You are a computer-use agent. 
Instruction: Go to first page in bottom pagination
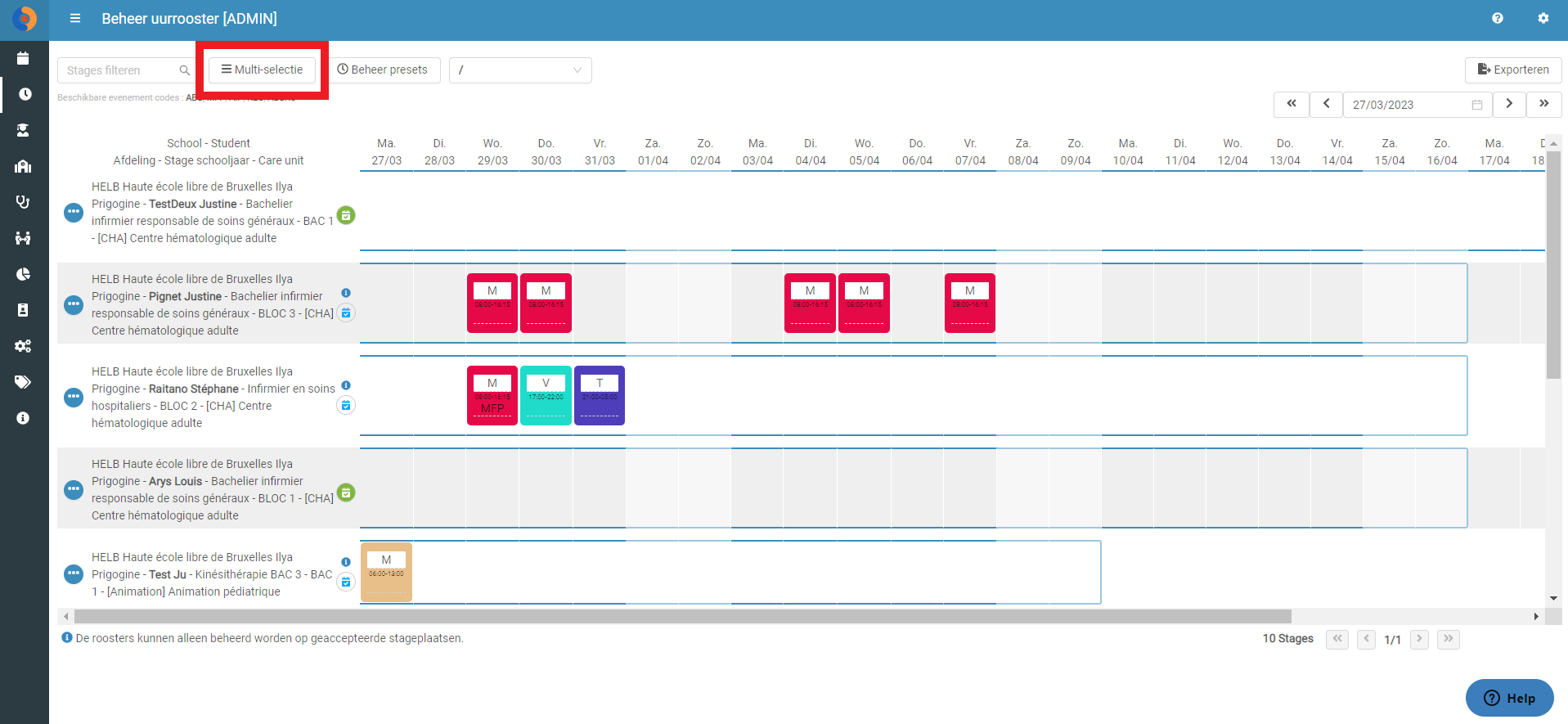(1337, 639)
